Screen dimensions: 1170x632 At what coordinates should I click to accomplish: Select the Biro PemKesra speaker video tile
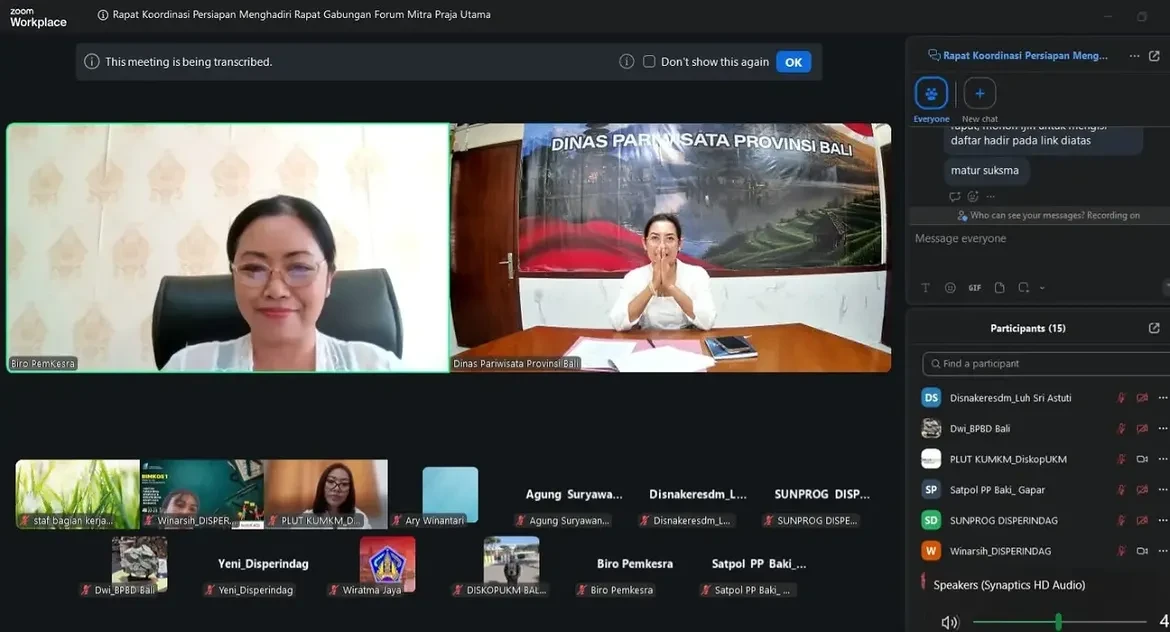coord(228,248)
